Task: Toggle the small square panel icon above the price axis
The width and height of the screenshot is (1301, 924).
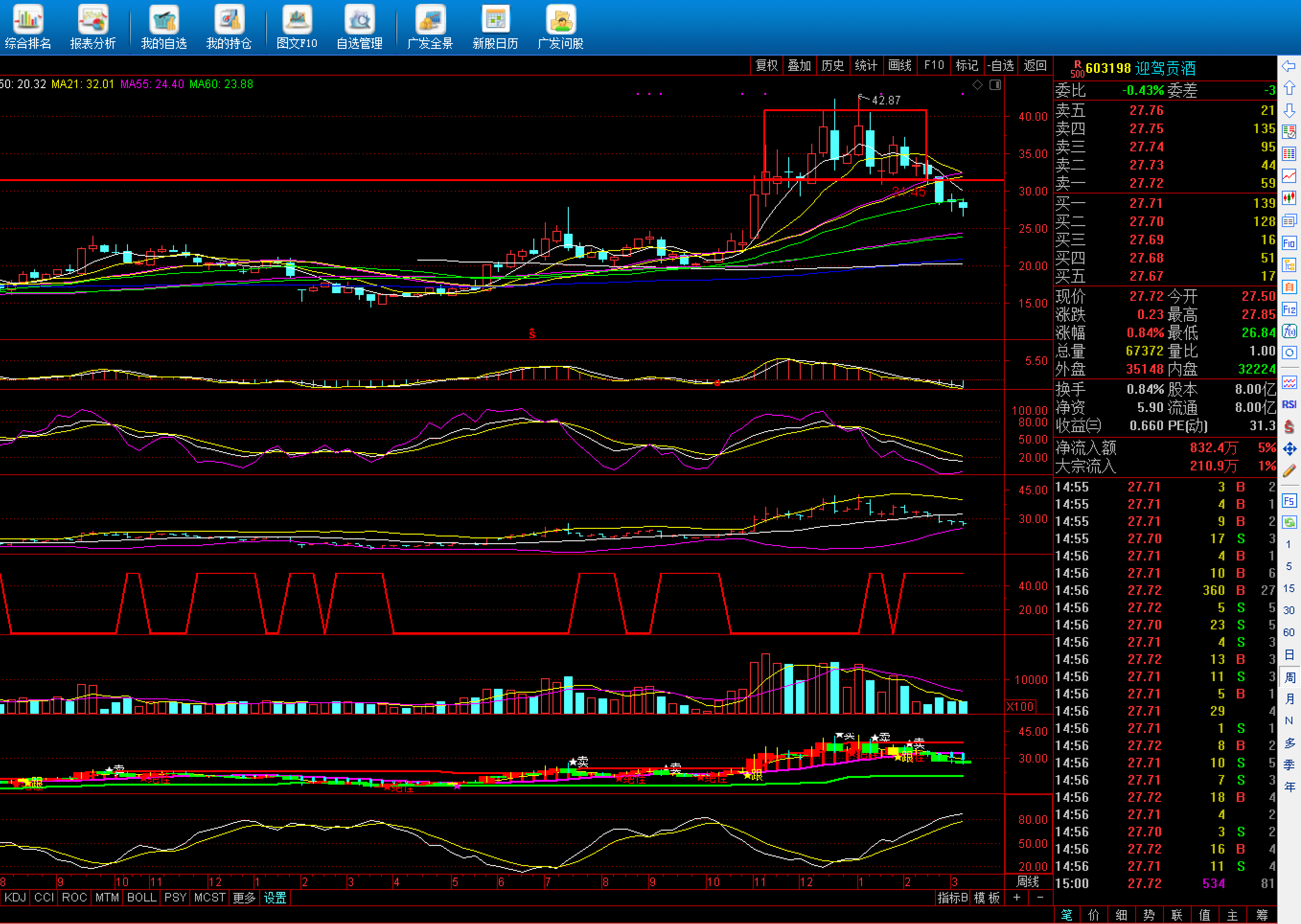Action: 995,85
